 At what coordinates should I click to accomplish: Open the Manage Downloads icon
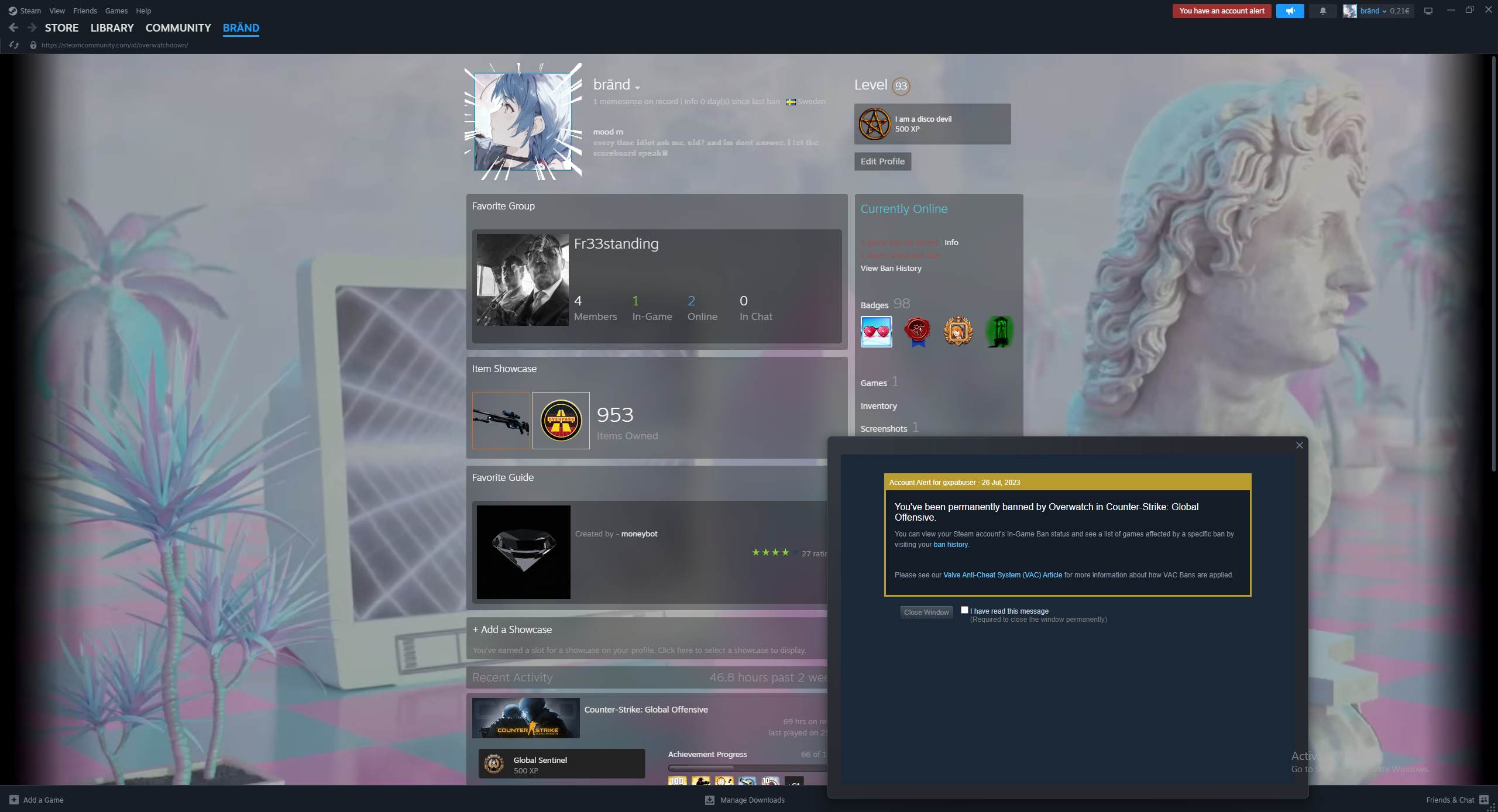pos(710,800)
